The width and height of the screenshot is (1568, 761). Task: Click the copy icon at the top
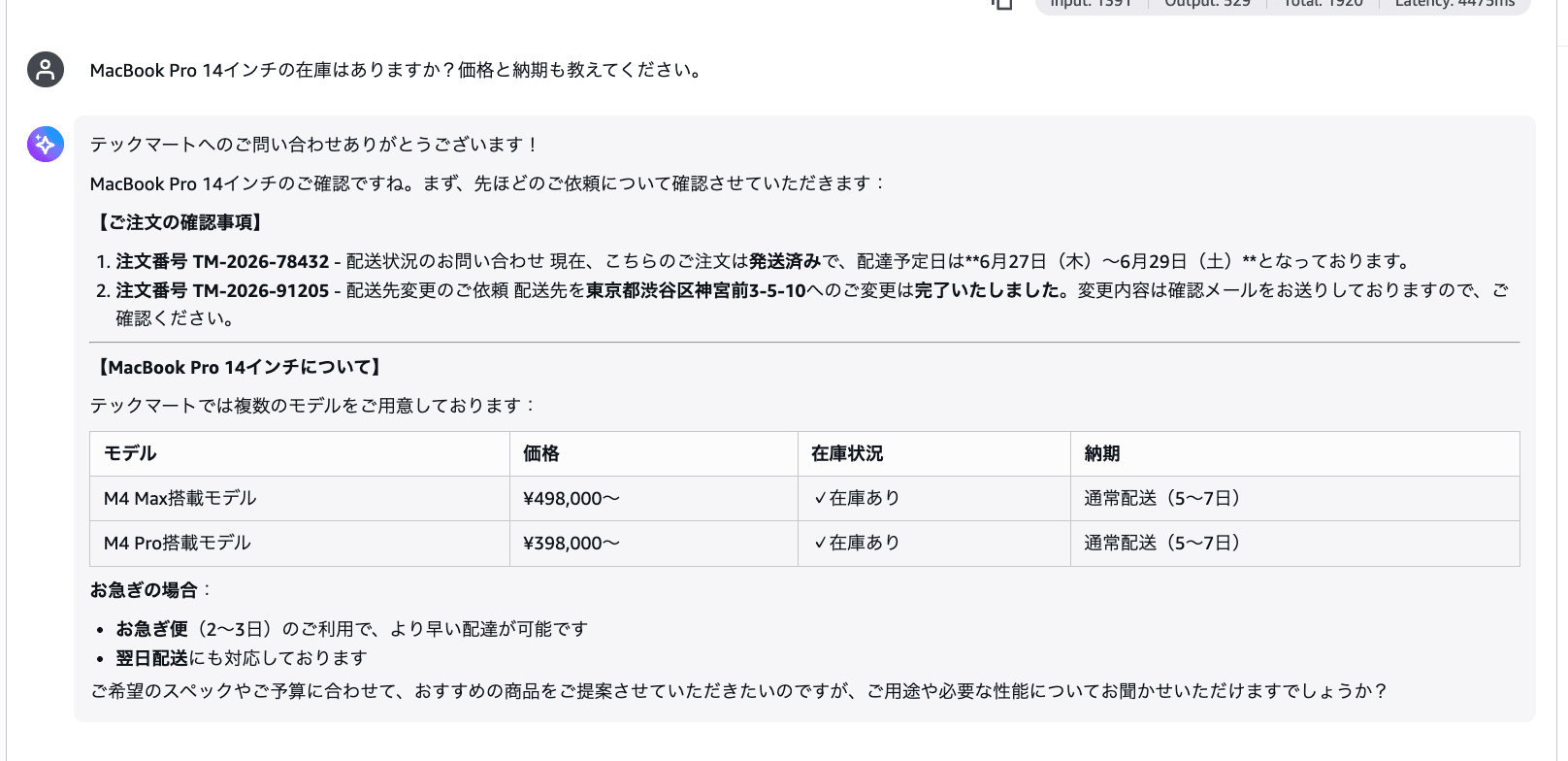[x=1002, y=4]
